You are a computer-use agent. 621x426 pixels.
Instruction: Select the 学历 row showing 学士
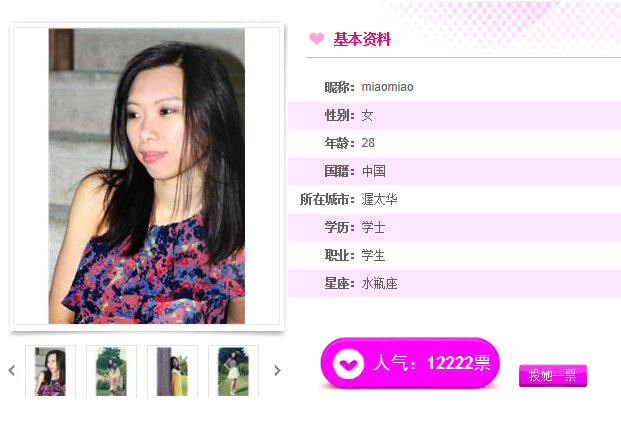coord(454,227)
